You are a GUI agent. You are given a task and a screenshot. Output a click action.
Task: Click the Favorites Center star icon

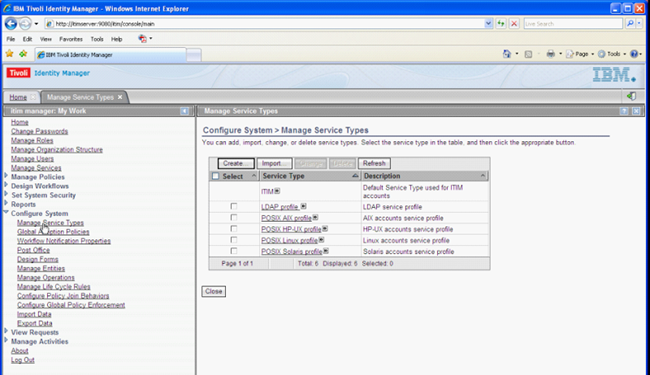coord(10,54)
